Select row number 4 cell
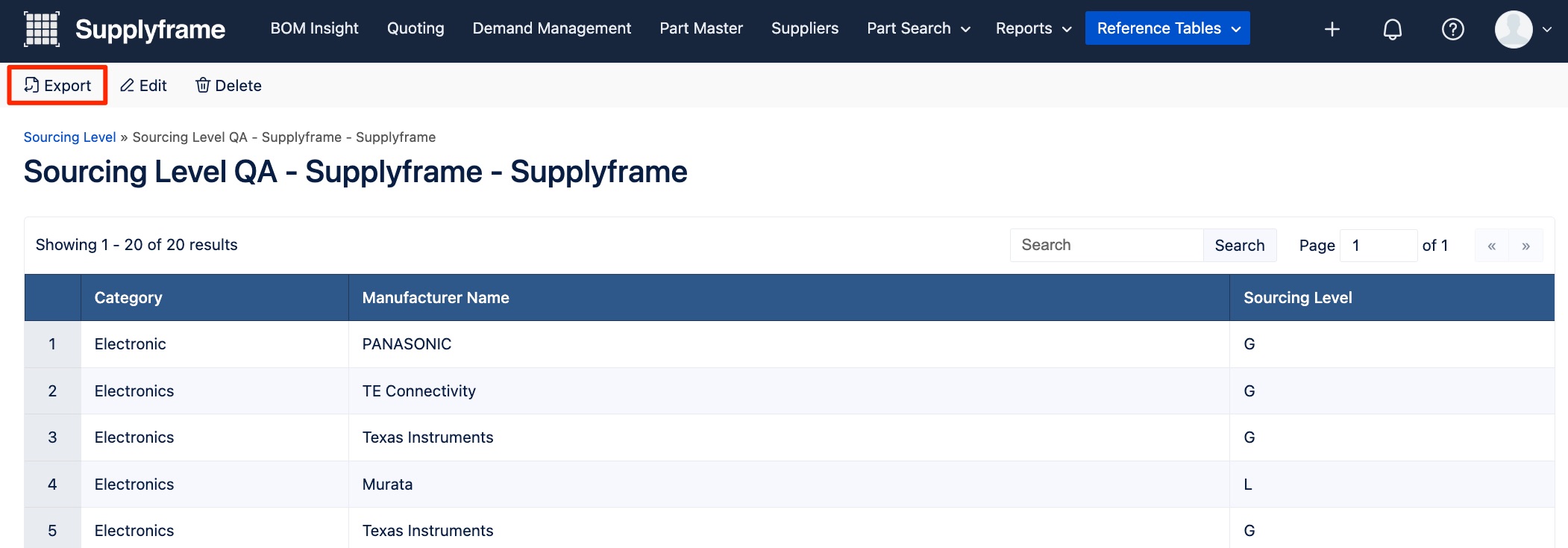 coord(52,485)
